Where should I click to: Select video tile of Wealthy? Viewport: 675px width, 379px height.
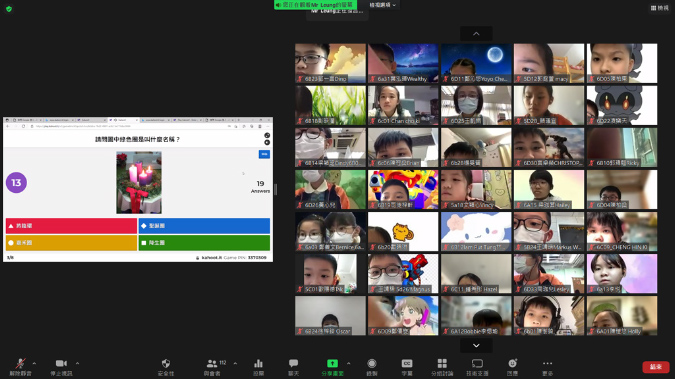click(x=403, y=63)
